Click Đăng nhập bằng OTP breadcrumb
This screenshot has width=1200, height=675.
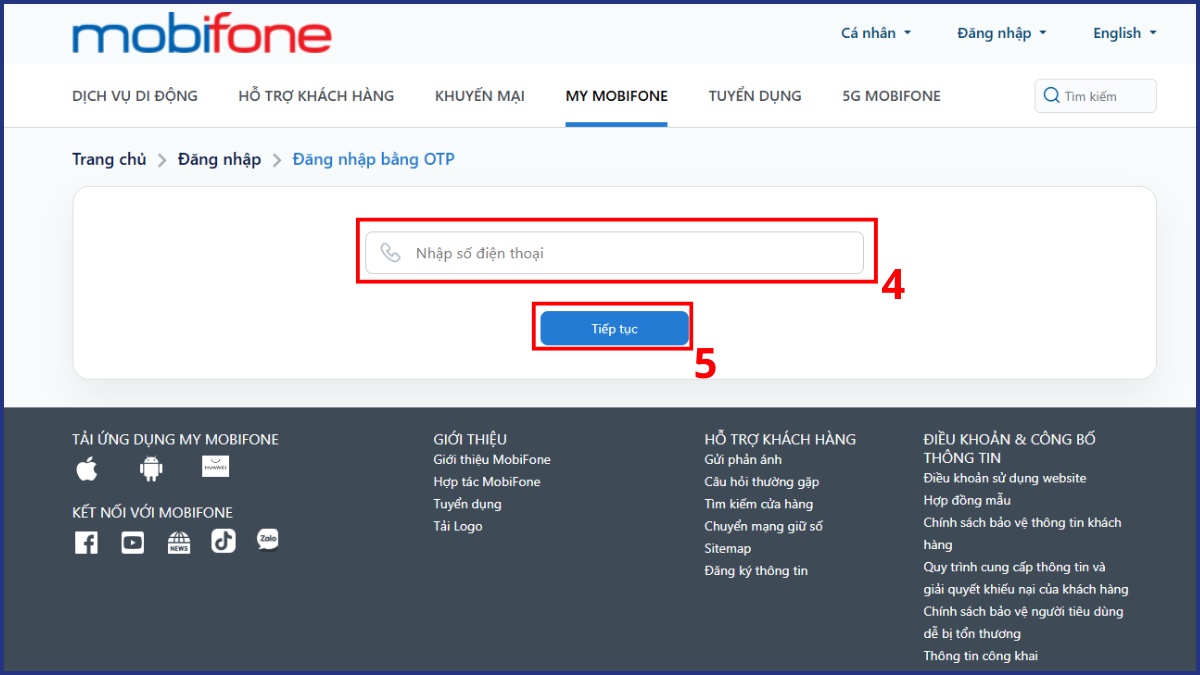pyautogui.click(x=373, y=159)
